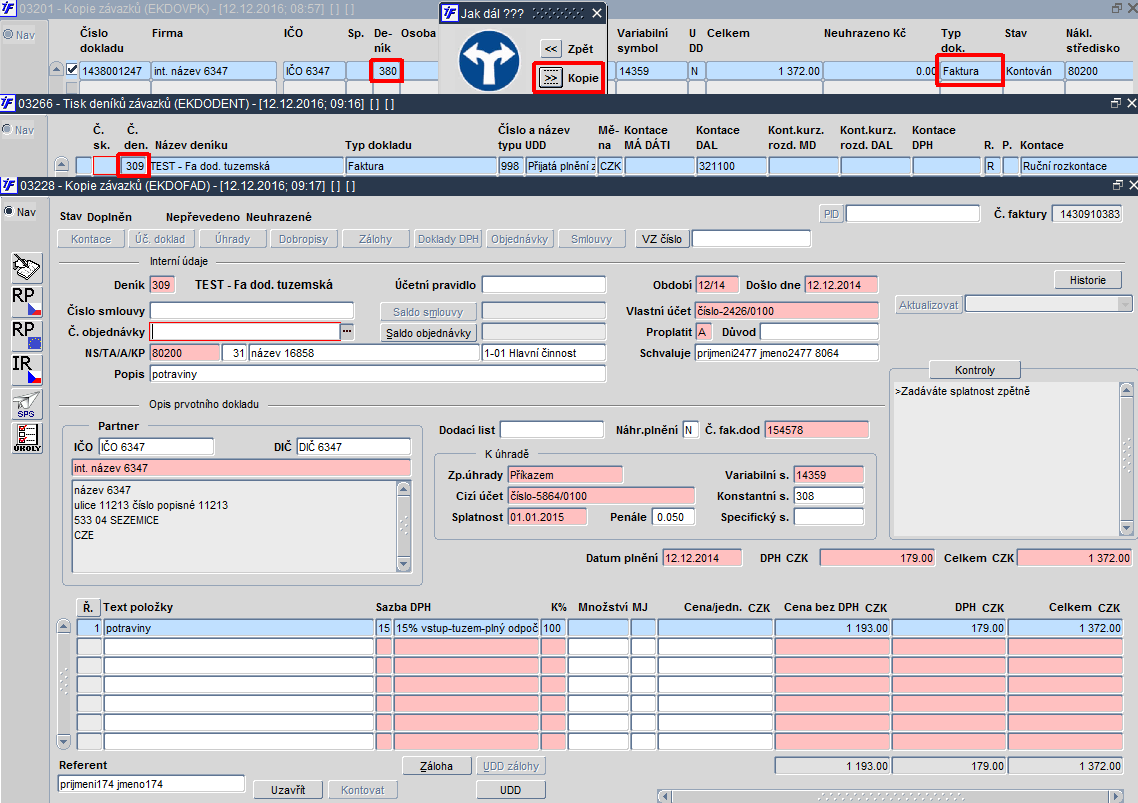Click the Č. objednávky input field
Screen dimensions: 1138x803
point(245,332)
